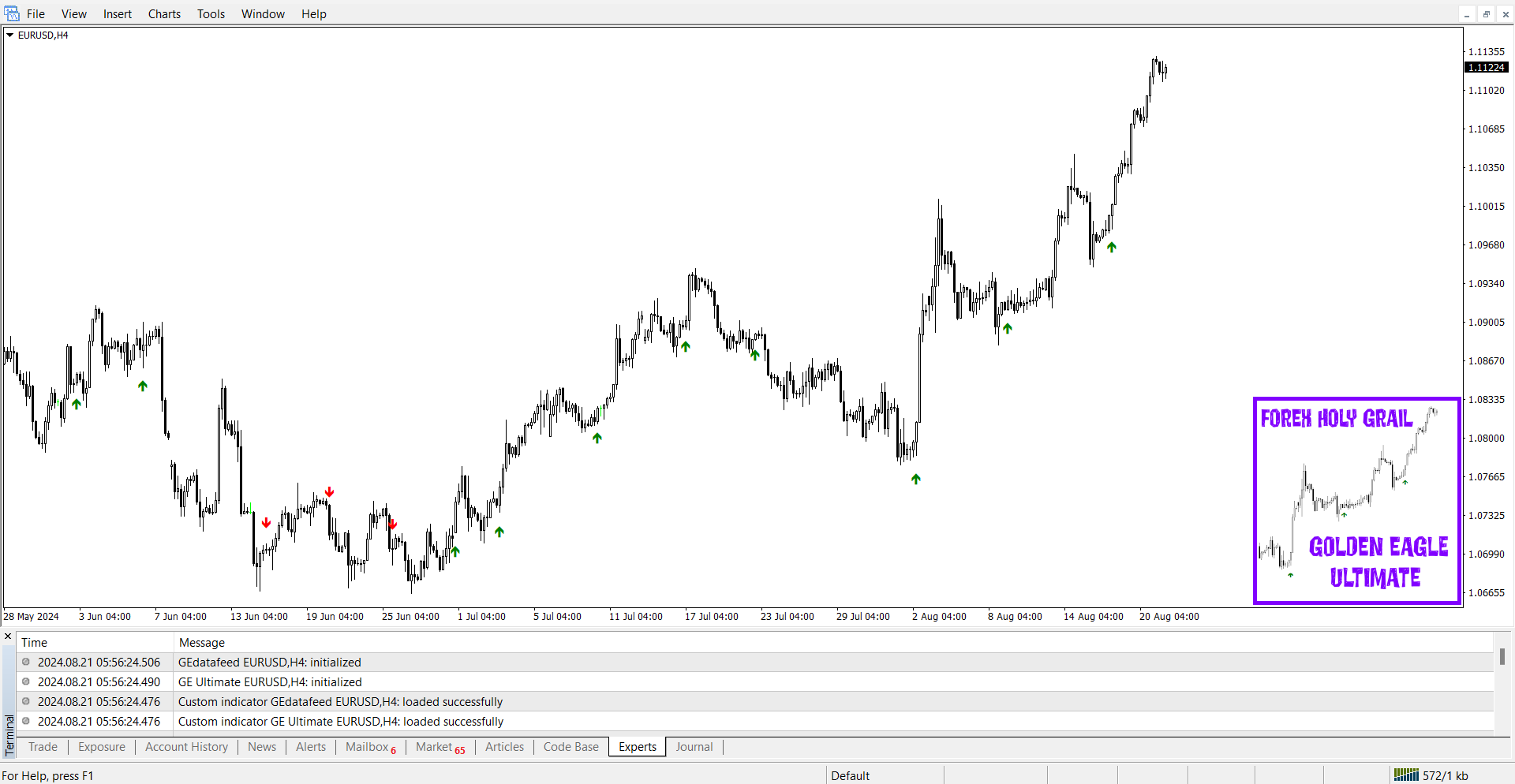This screenshot has width=1515, height=784.
Task: Switch to the Account History tab
Action: [186, 747]
